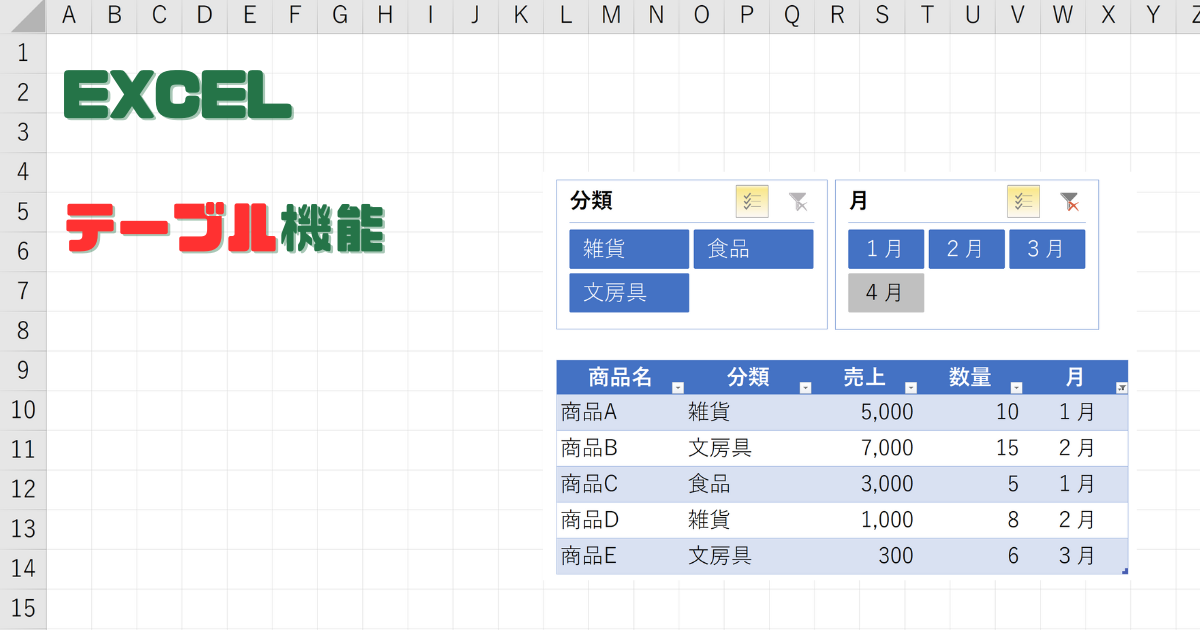Clear the filter on the 月 slicer
Viewport: 1200px width, 630px height.
[1069, 201]
